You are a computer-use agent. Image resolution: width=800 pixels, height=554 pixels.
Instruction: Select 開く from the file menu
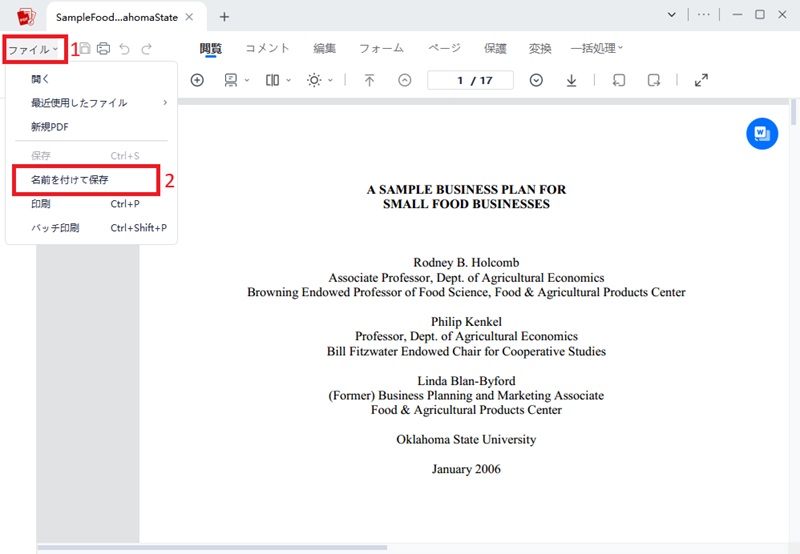pyautogui.click(x=91, y=79)
